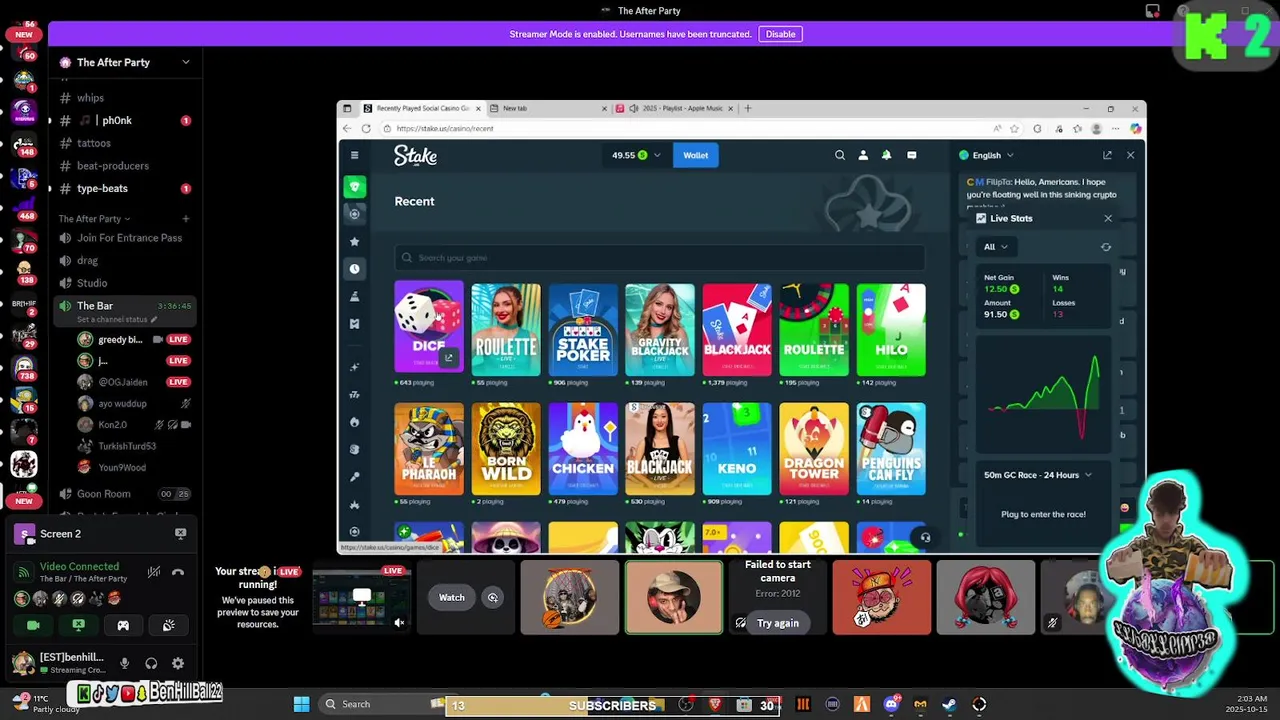1280x720 pixels.
Task: Pop out the Stake chat panel
Action: pos(1107,155)
